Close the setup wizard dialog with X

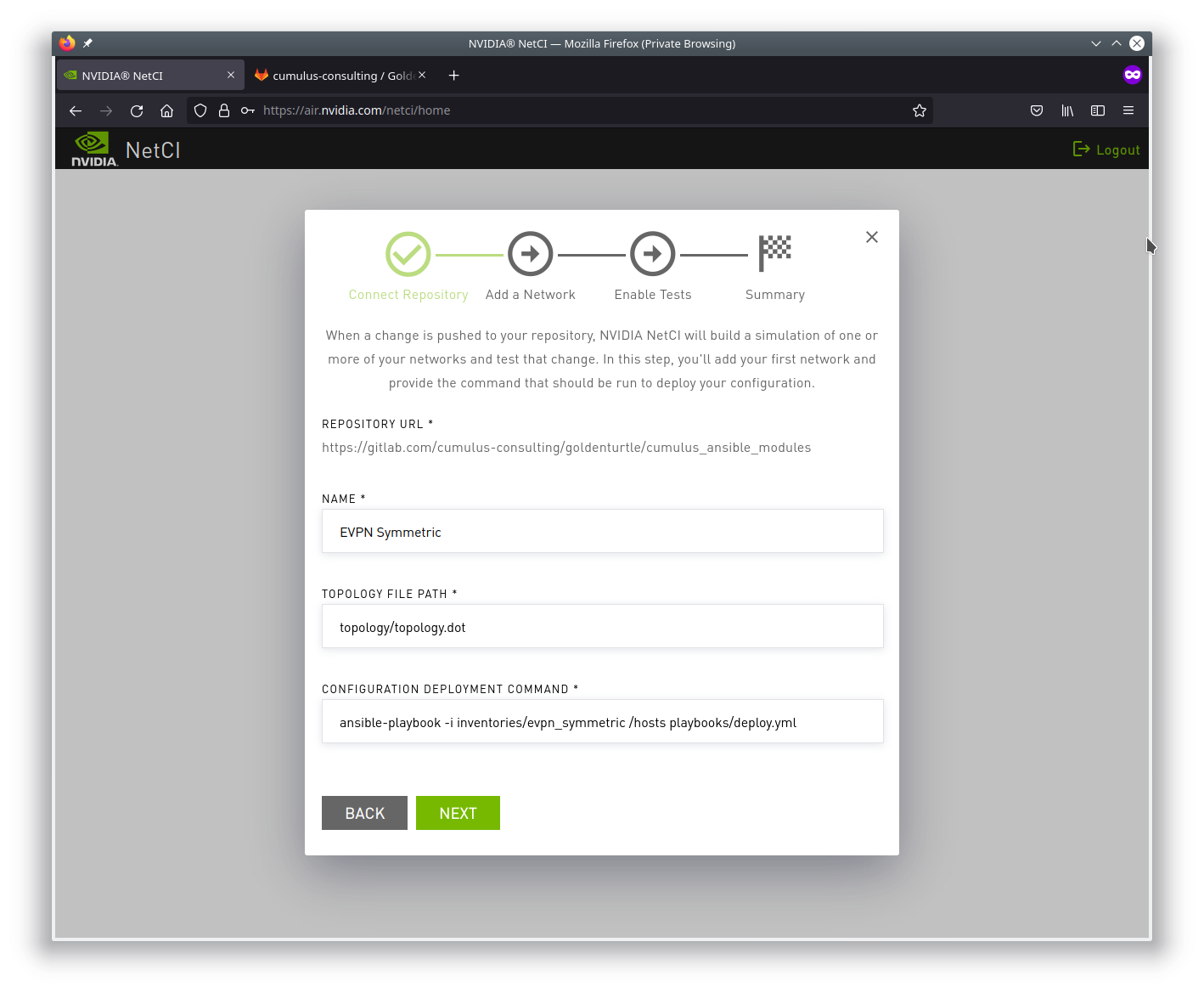(872, 237)
